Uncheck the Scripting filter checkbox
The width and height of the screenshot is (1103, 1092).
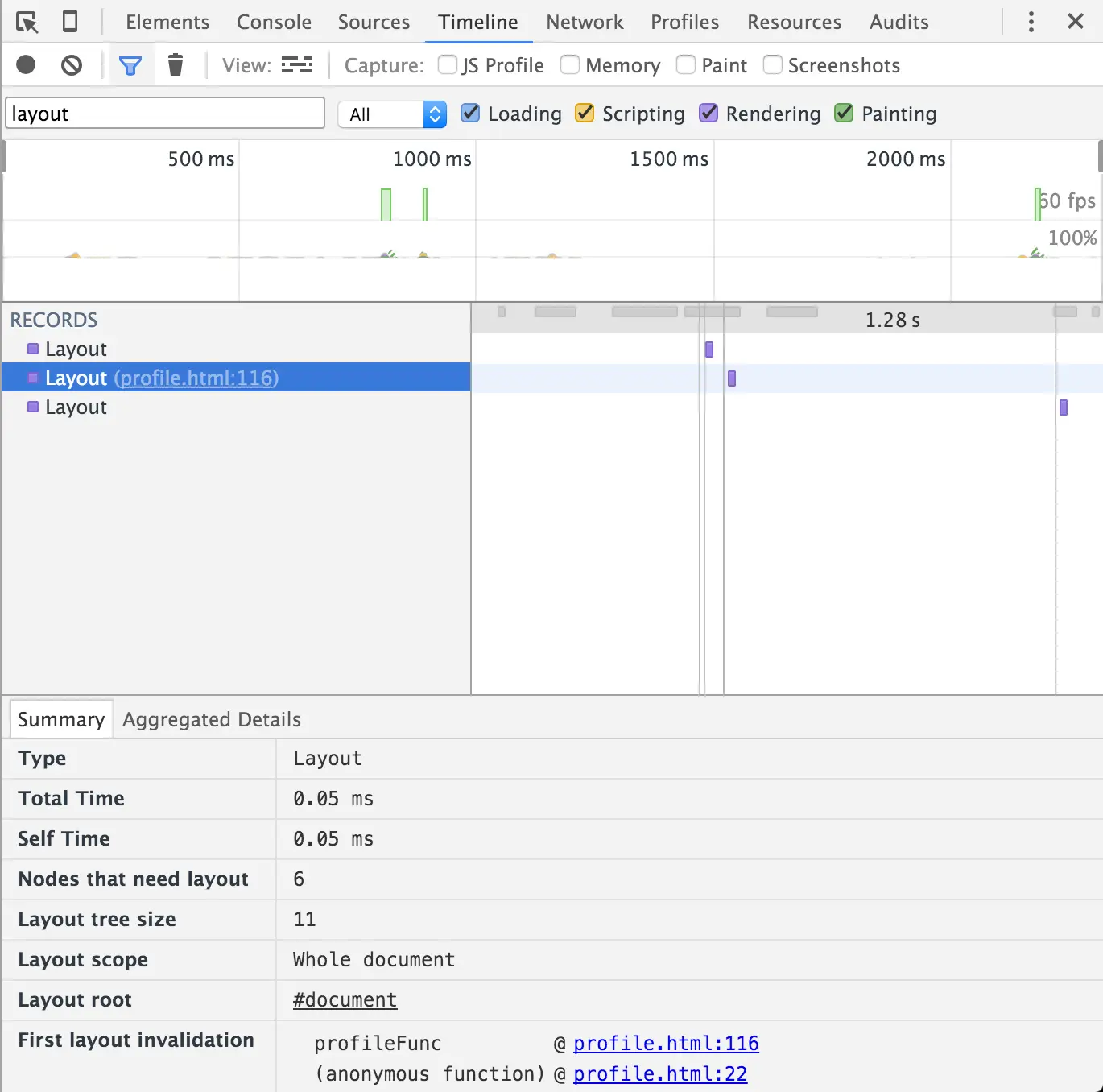585,114
